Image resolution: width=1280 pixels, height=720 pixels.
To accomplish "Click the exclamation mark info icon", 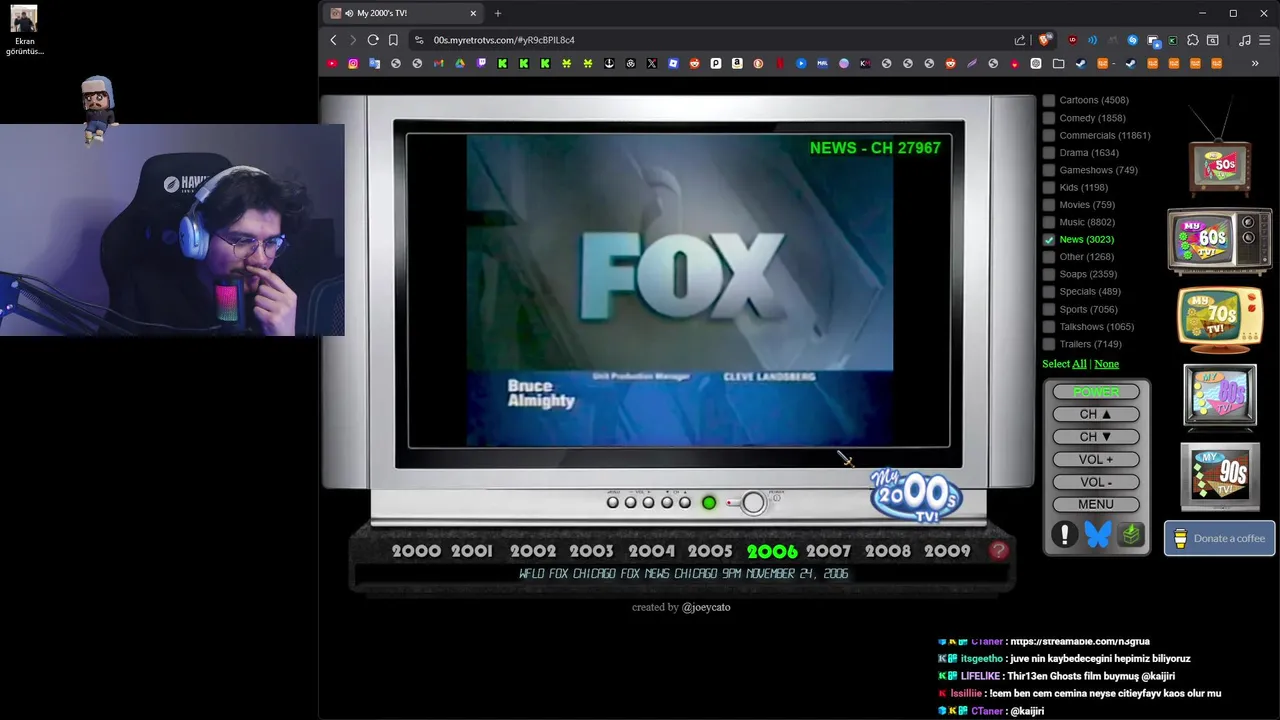I will 1064,535.
